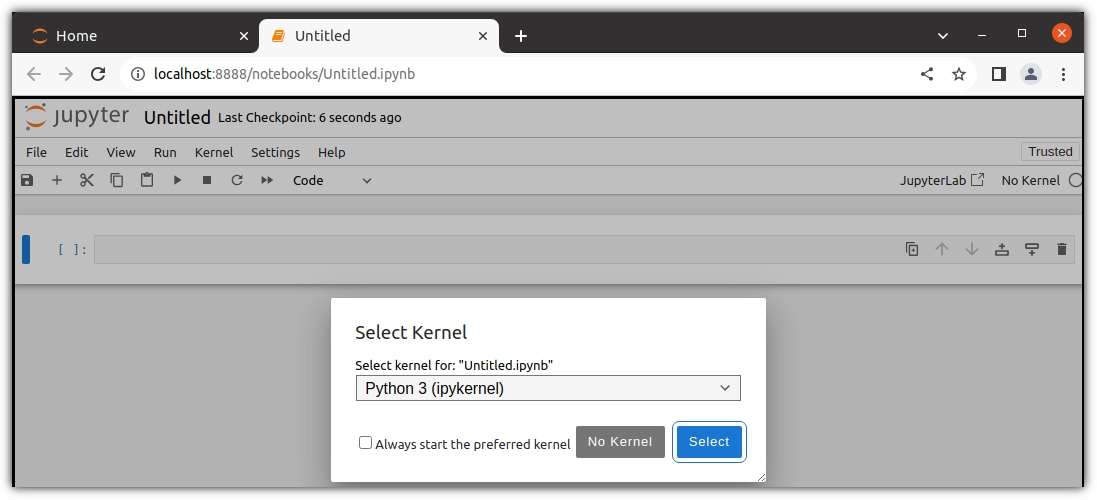The width and height of the screenshot is (1097, 500).
Task: Open a new browser tab
Action: [x=521, y=36]
